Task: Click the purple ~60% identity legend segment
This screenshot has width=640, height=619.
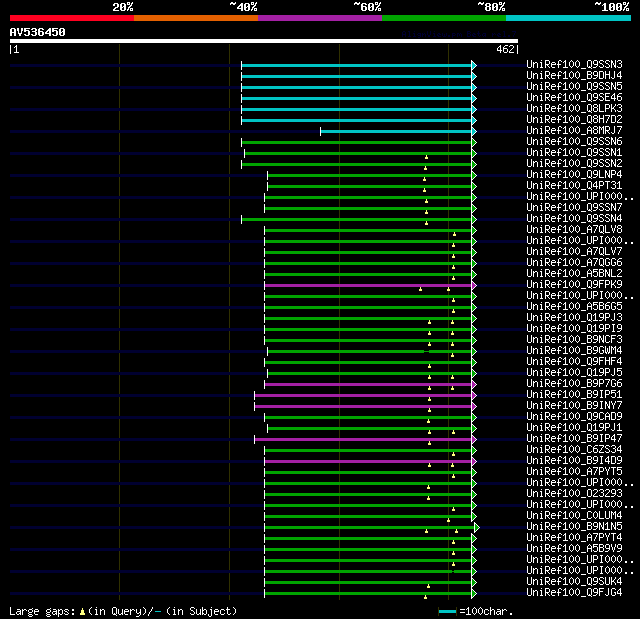Action: 320,18
